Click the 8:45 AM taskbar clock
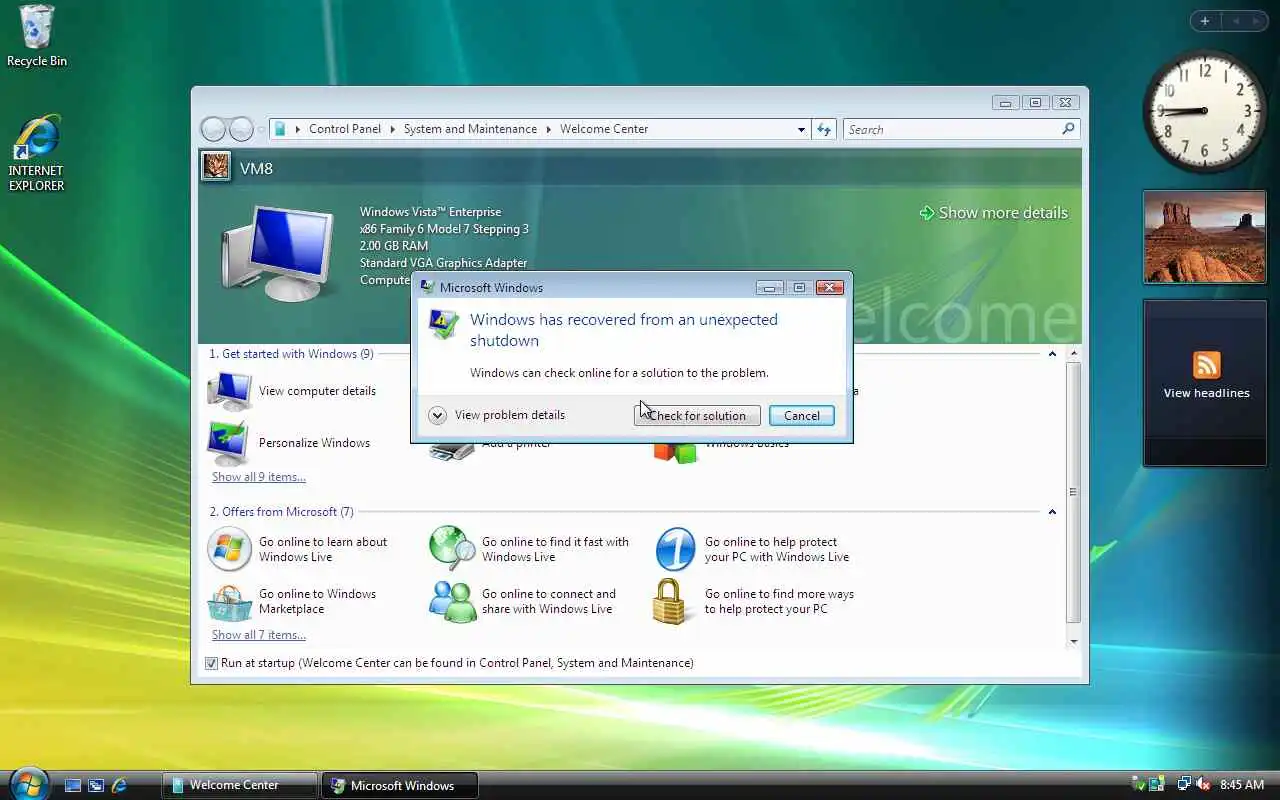 pos(1242,785)
